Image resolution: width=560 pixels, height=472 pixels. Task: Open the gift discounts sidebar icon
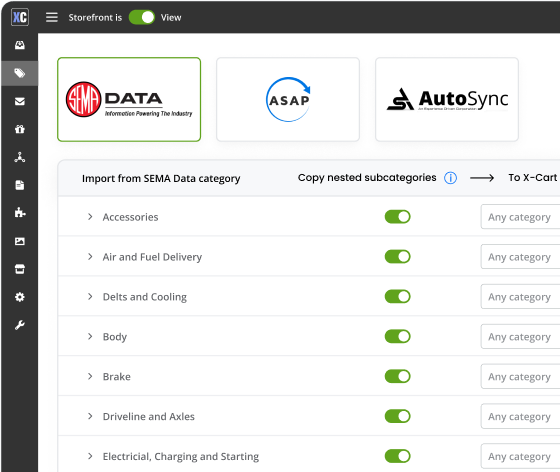[20, 129]
